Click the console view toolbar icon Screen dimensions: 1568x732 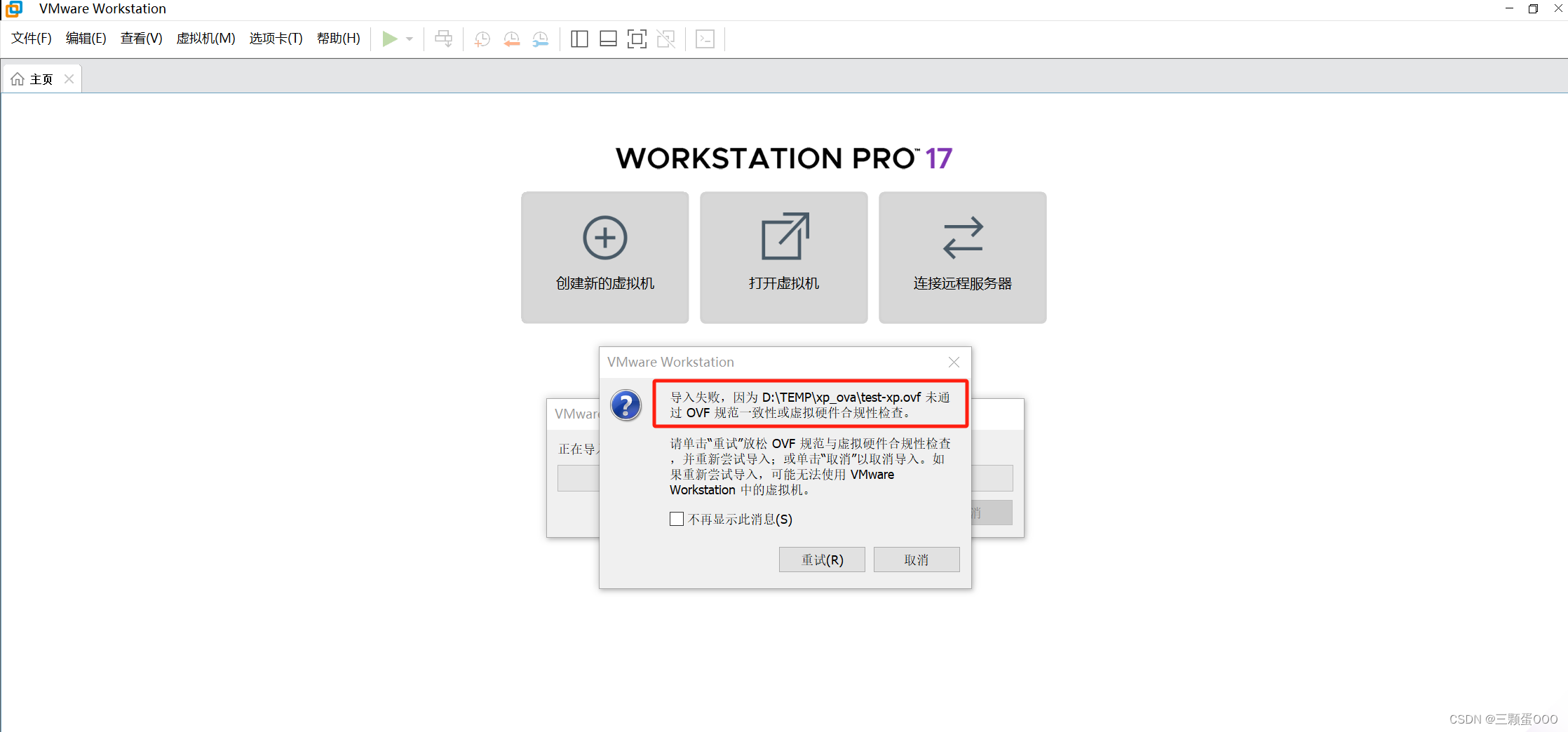point(705,39)
